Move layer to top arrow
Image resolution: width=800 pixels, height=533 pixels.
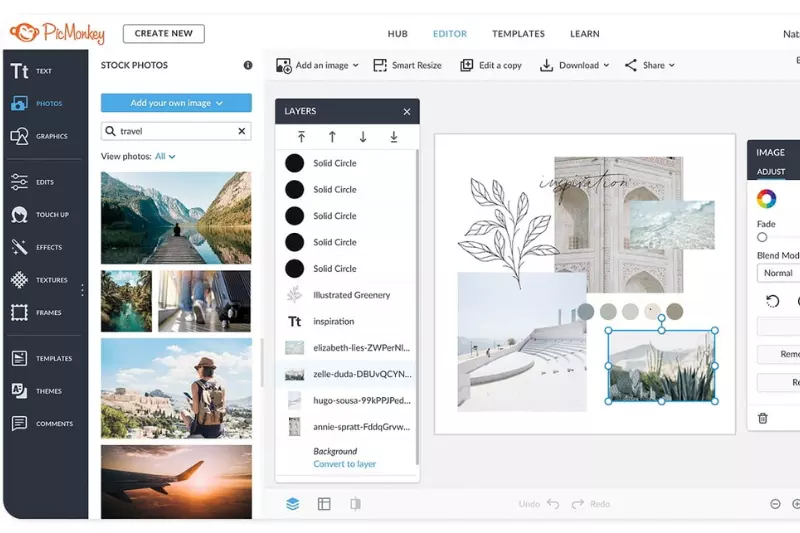coord(302,137)
